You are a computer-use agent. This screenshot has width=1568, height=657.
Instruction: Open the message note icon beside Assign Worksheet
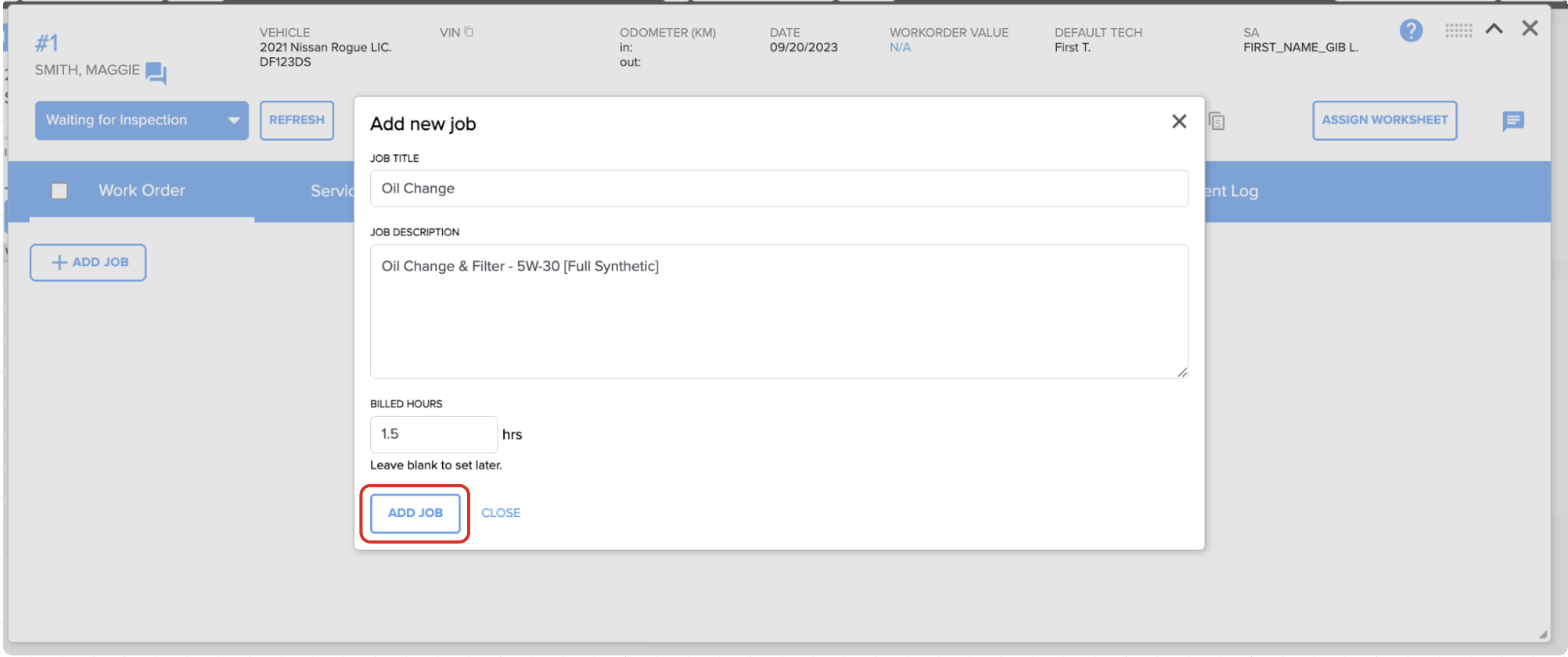pyautogui.click(x=1513, y=121)
